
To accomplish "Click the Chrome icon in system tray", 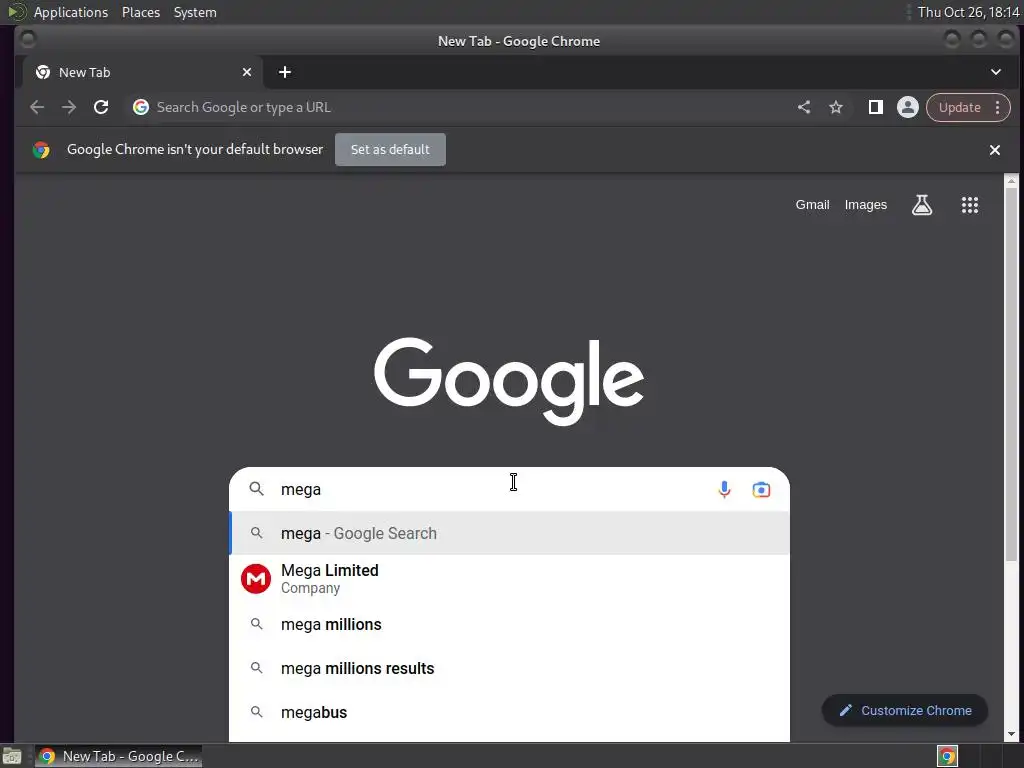I will coord(948,756).
